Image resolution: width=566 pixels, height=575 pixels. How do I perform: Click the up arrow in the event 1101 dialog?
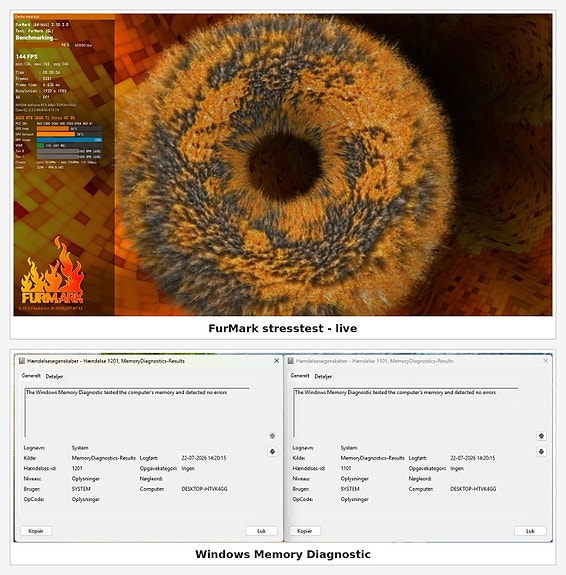coord(541,436)
